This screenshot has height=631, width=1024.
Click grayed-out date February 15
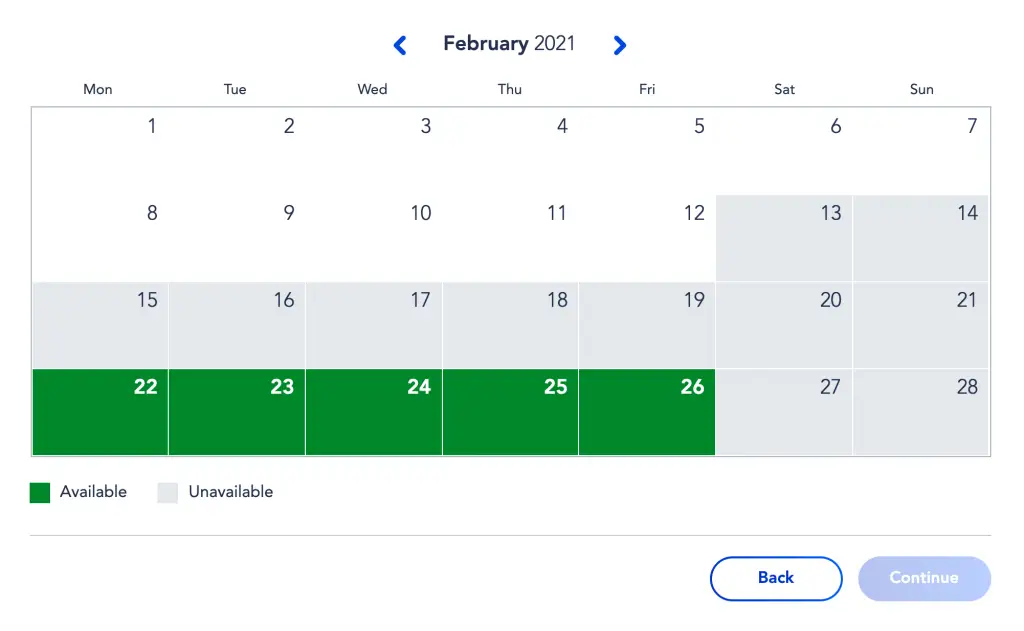pyautogui.click(x=101, y=325)
